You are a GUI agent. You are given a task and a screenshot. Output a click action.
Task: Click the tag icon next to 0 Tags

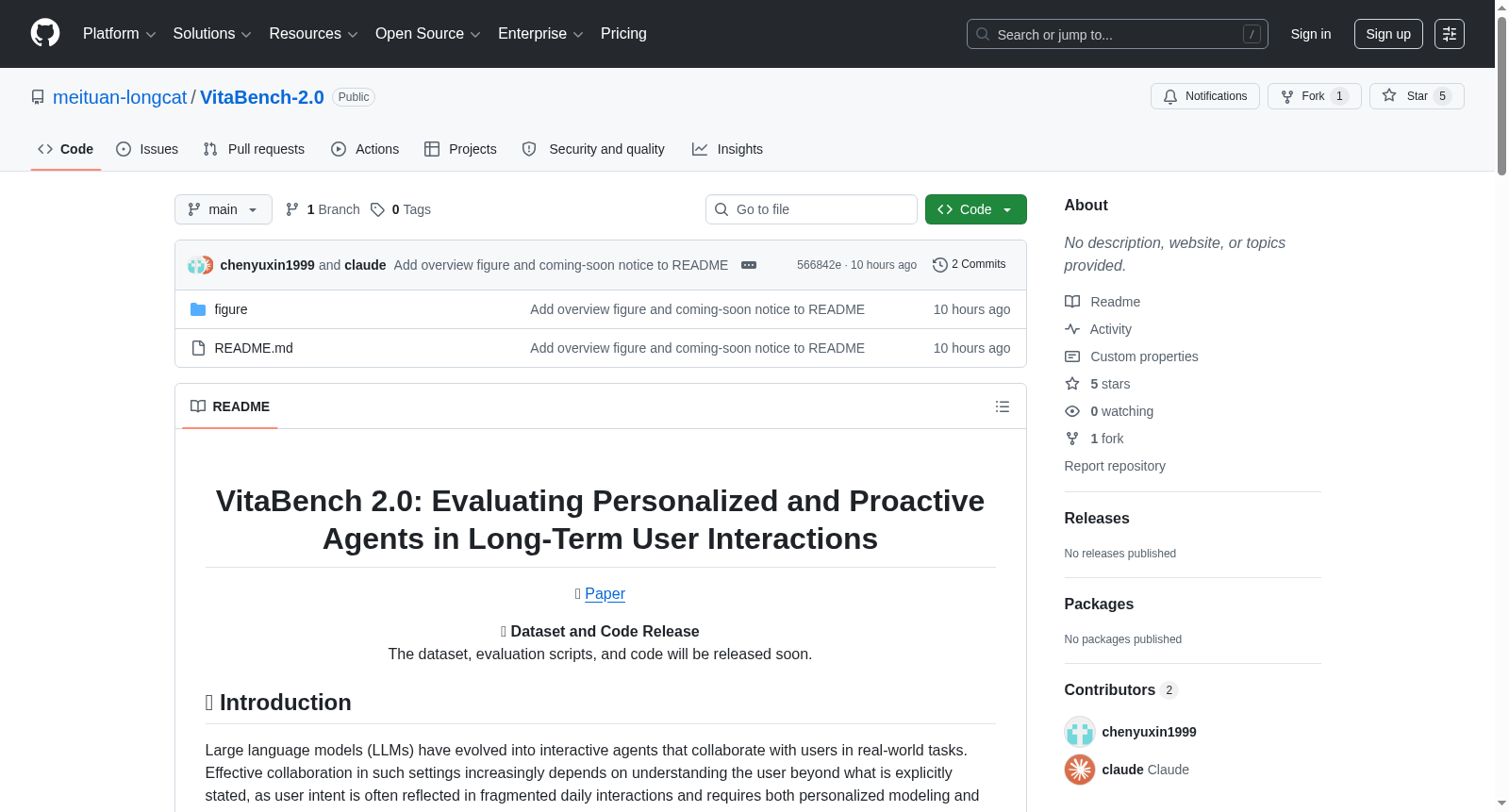click(377, 209)
